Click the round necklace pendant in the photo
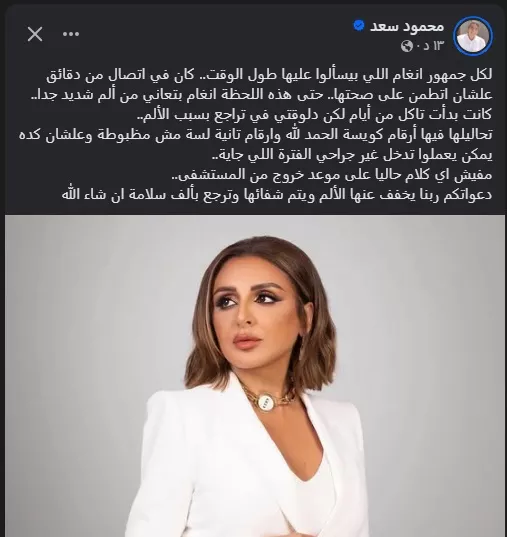The image size is (507, 537). pos(267,402)
